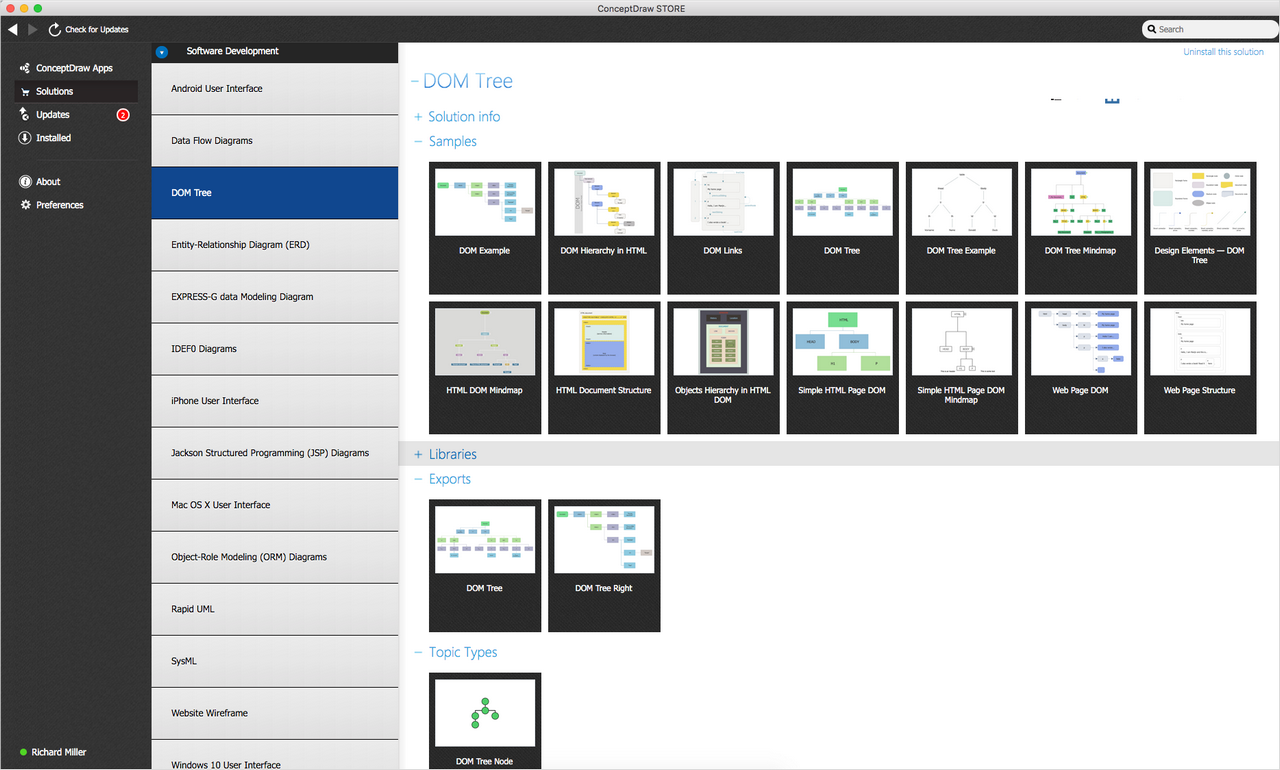Open EXPRESS-G data Modeling Diagram solution

coord(275,297)
